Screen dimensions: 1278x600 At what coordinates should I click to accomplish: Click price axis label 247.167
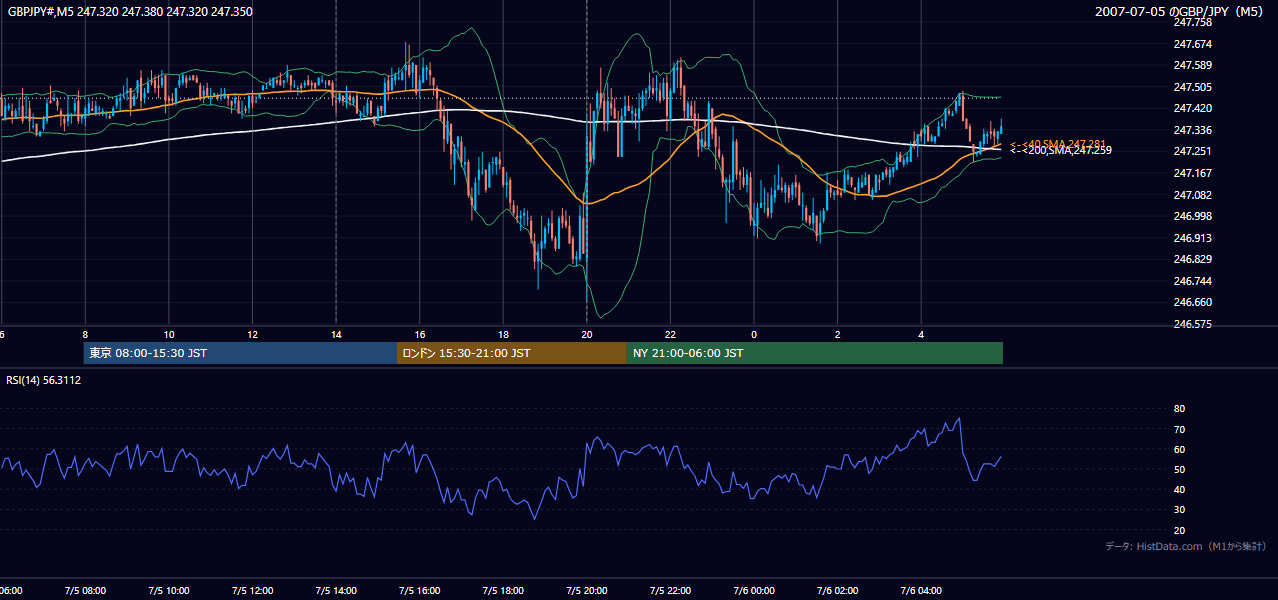tap(1192, 173)
